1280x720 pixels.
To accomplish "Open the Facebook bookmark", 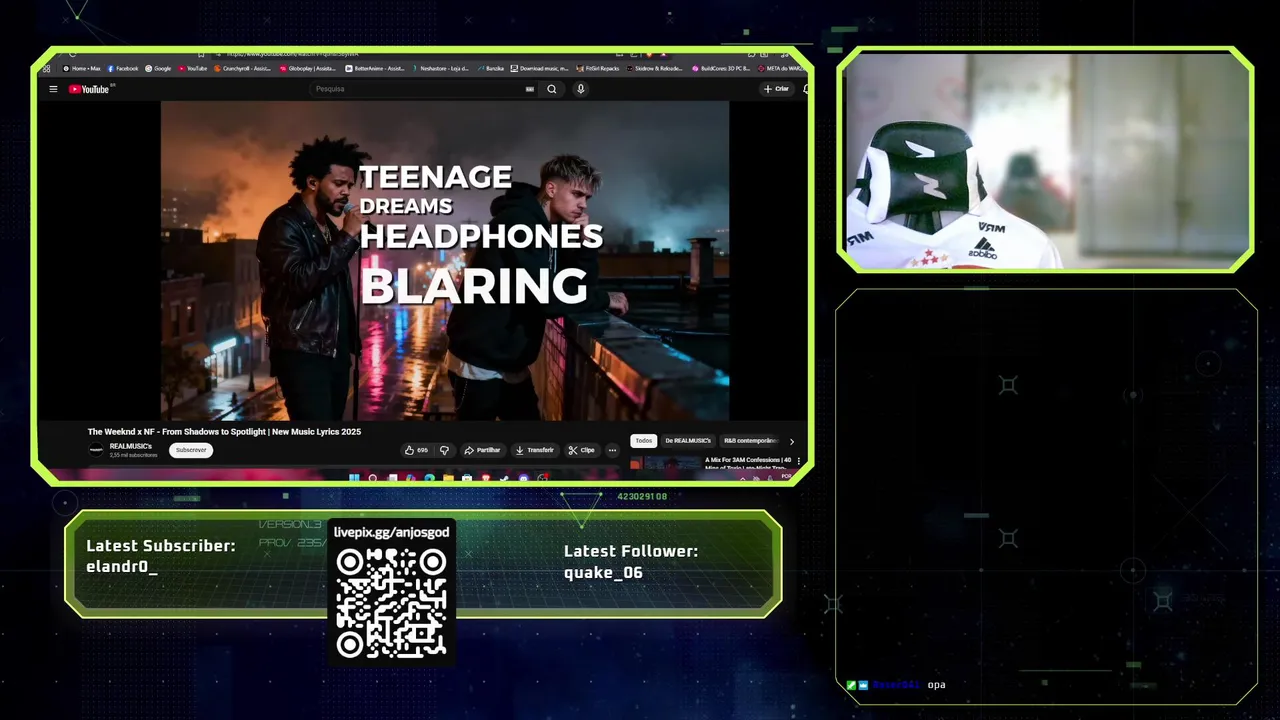I will point(123,69).
